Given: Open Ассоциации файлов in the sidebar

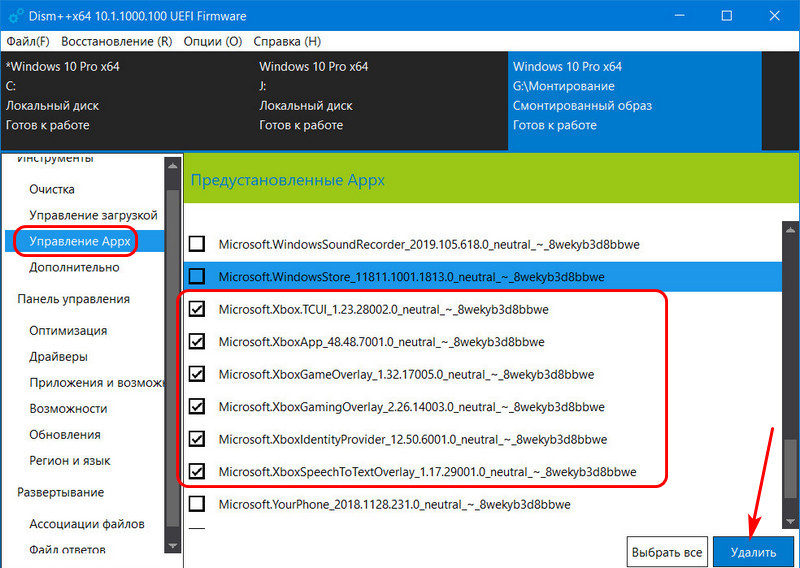Looking at the screenshot, I should pos(87,524).
